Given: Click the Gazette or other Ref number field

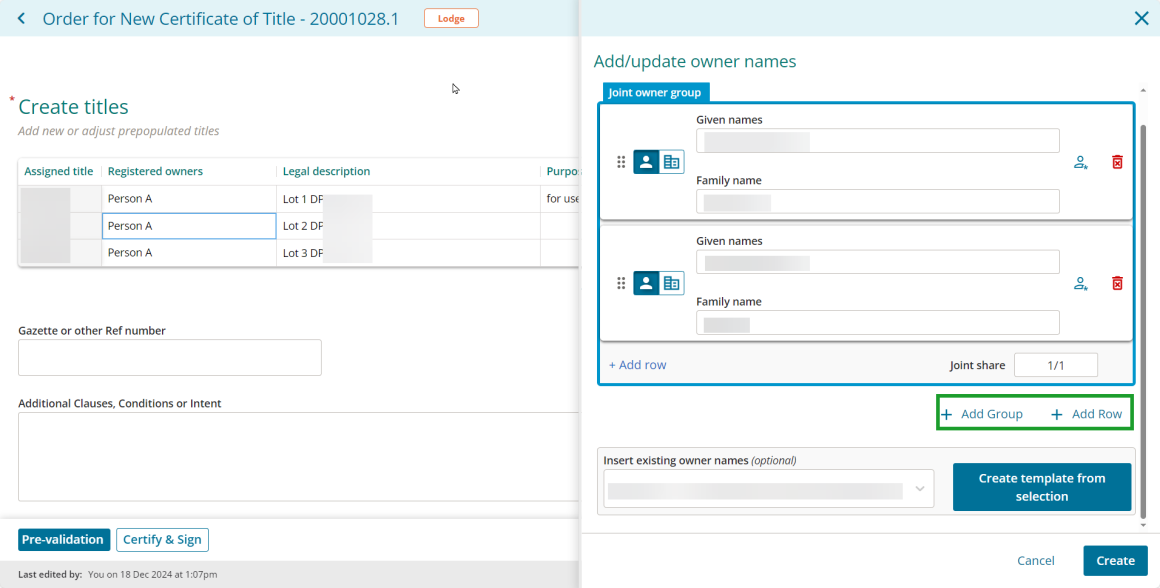Looking at the screenshot, I should pos(169,357).
